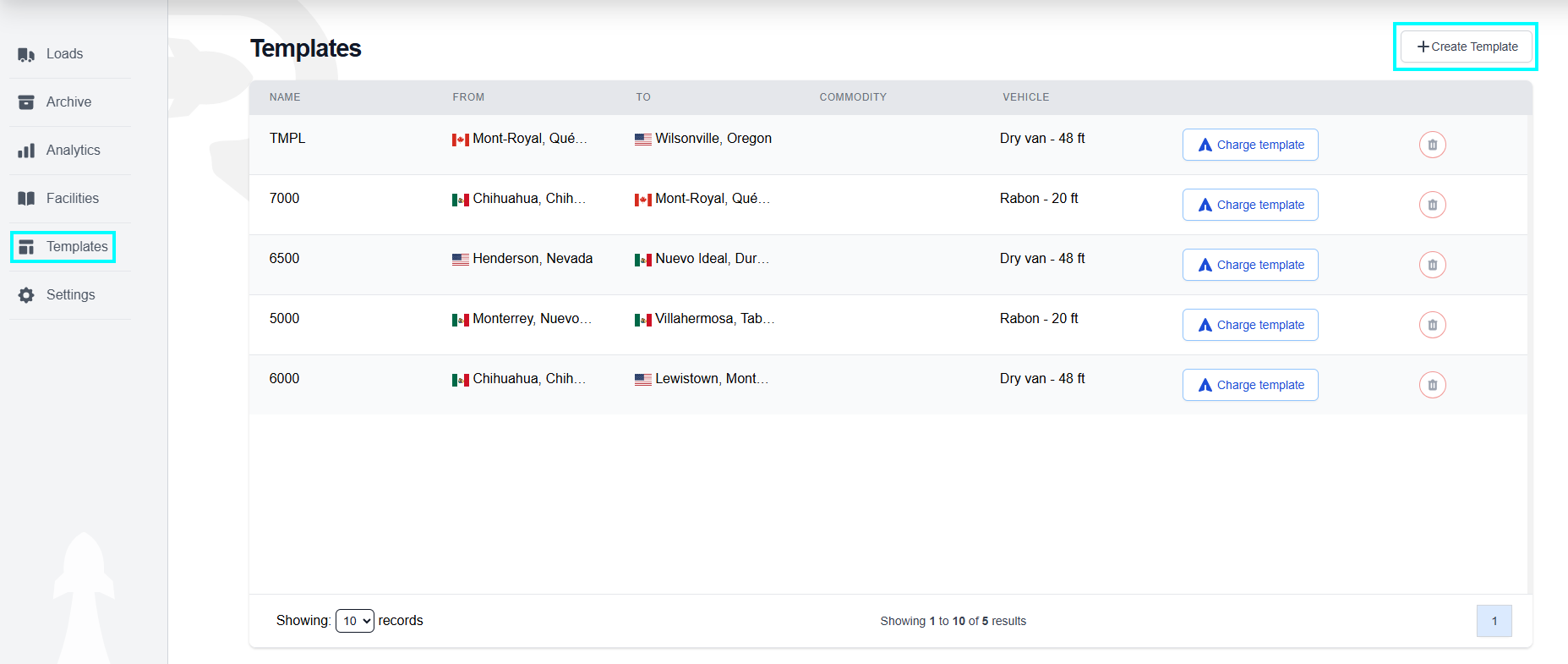Image resolution: width=1568 pixels, height=664 pixels.
Task: Select the 6000 template name
Action: (x=284, y=379)
